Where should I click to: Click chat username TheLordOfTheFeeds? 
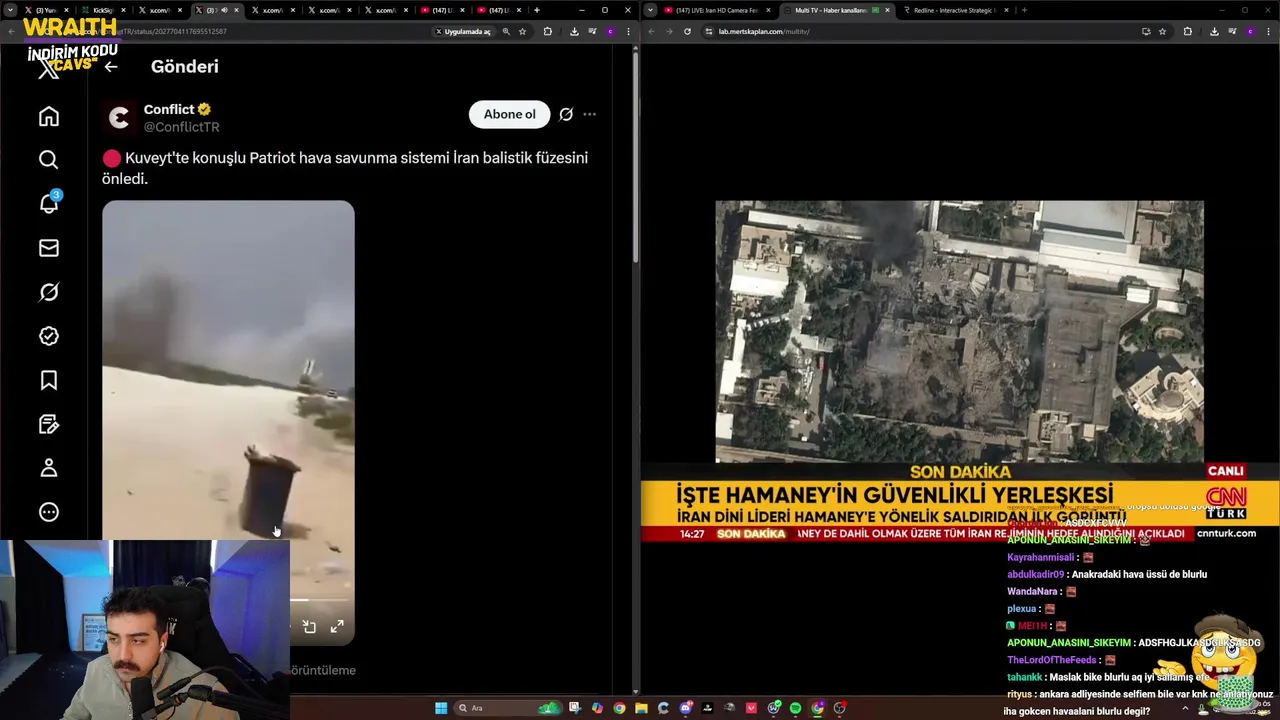tap(1052, 660)
